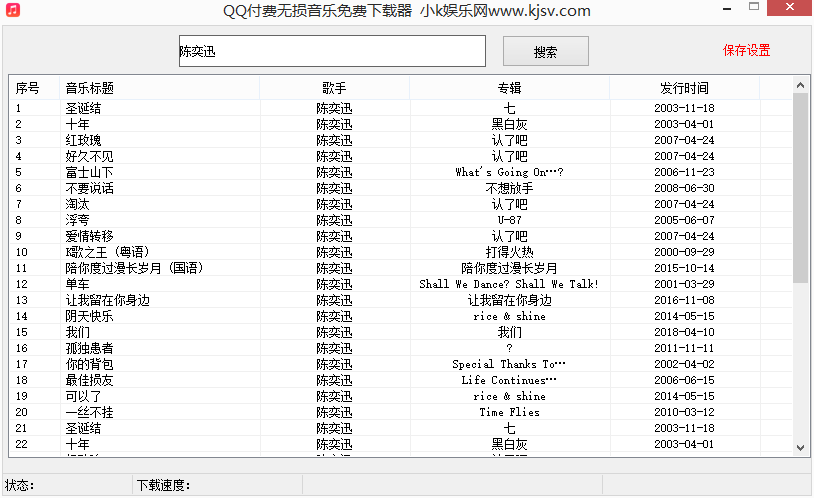Screen dimensions: 814x498
Task: Select song title 陪你度过漫长岁月（国语）
Action: [134, 268]
